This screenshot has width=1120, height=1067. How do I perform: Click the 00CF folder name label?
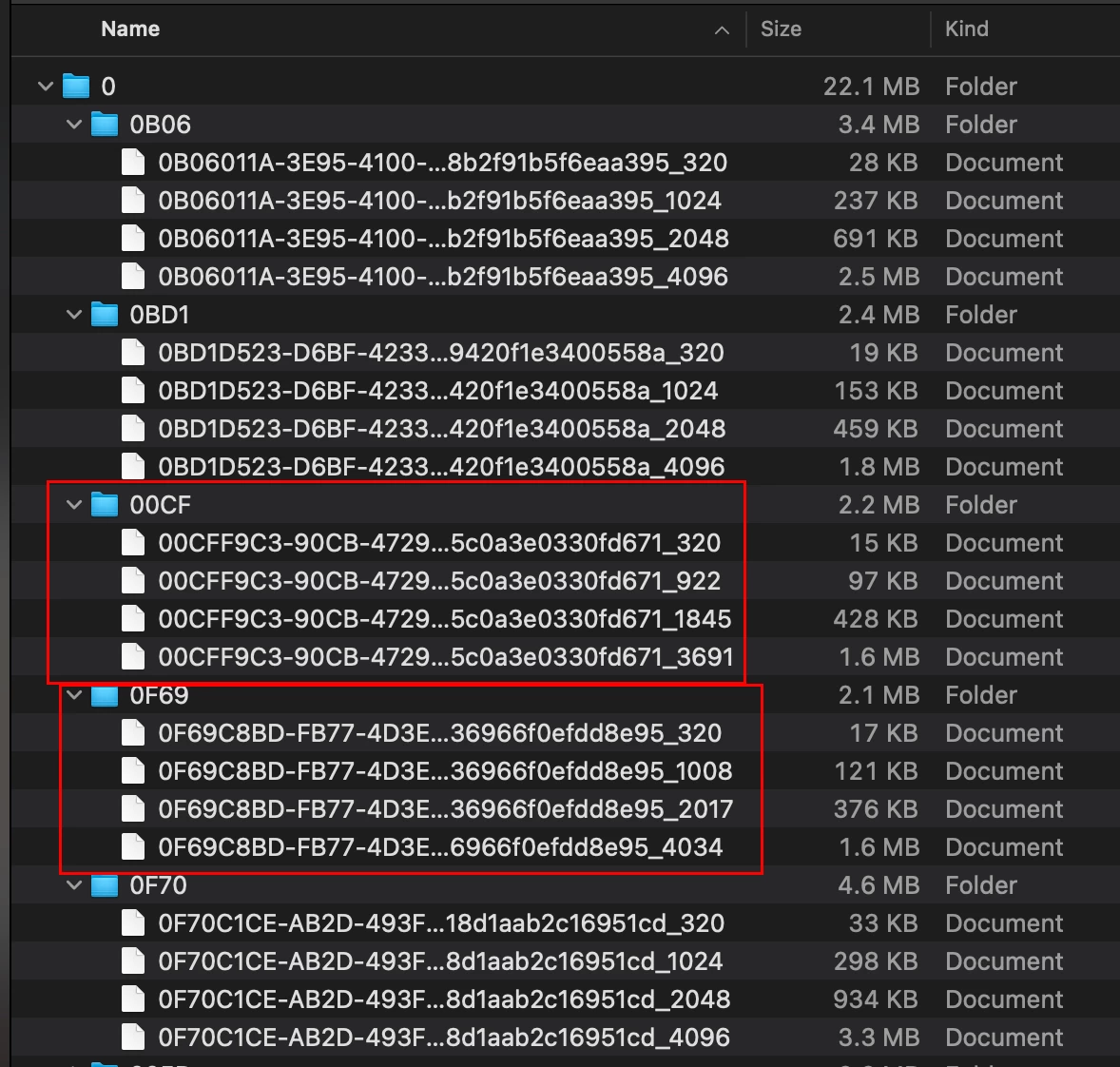click(x=160, y=505)
